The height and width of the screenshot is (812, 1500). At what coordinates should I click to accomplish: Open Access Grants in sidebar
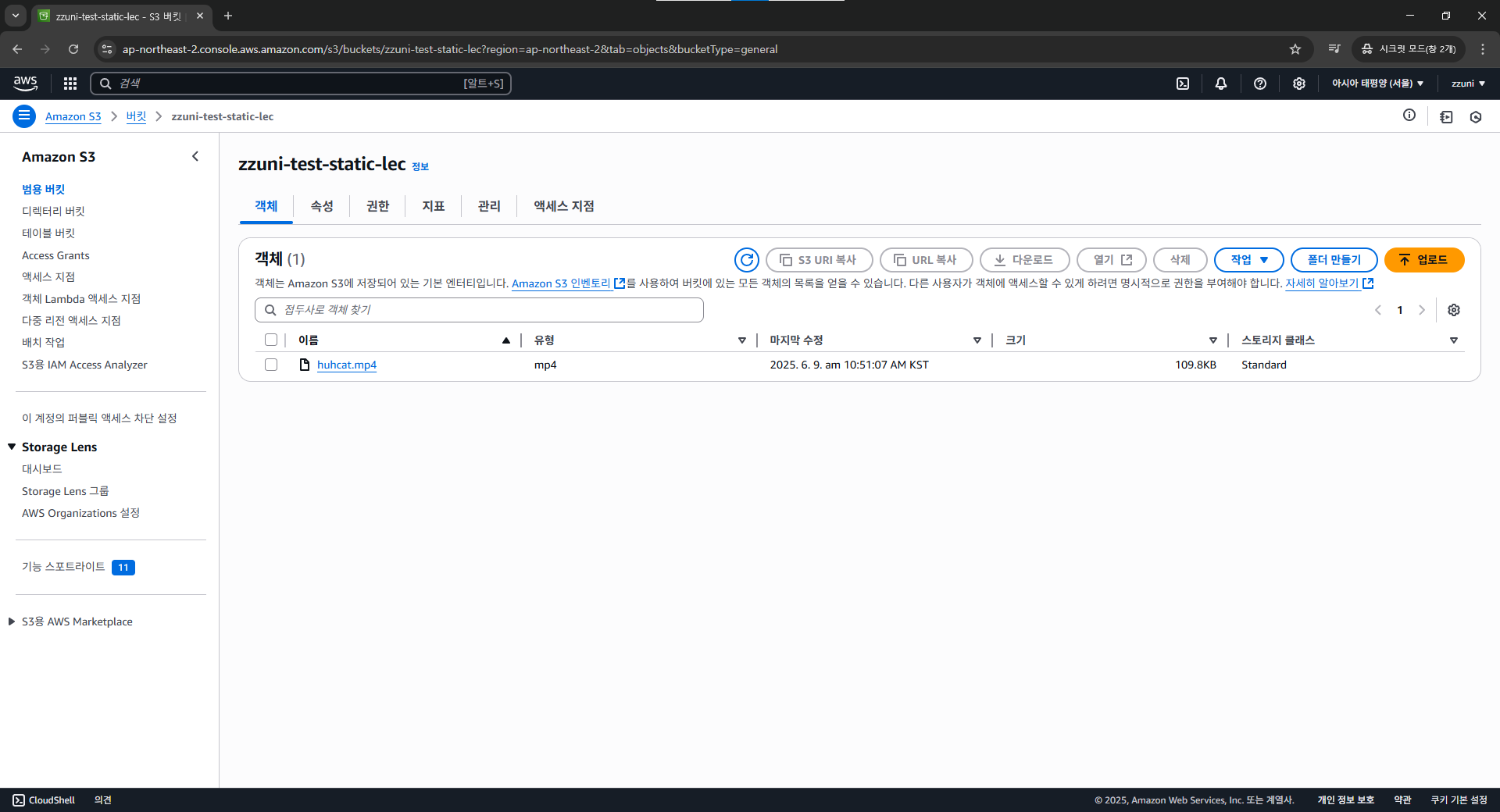pyautogui.click(x=55, y=255)
